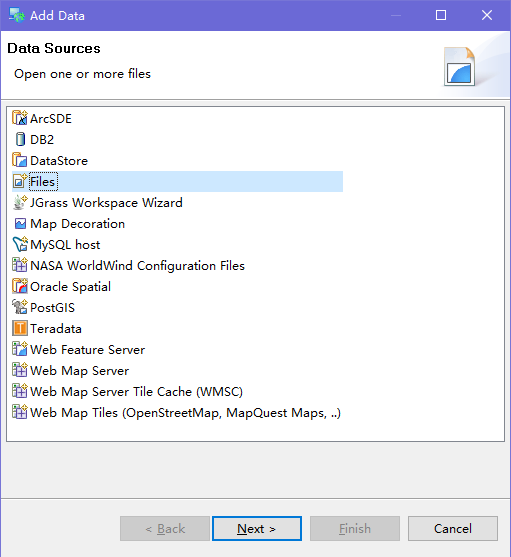Screen dimensions: 511x557
Task: Click the MySQL host icon
Action: (x=20, y=244)
